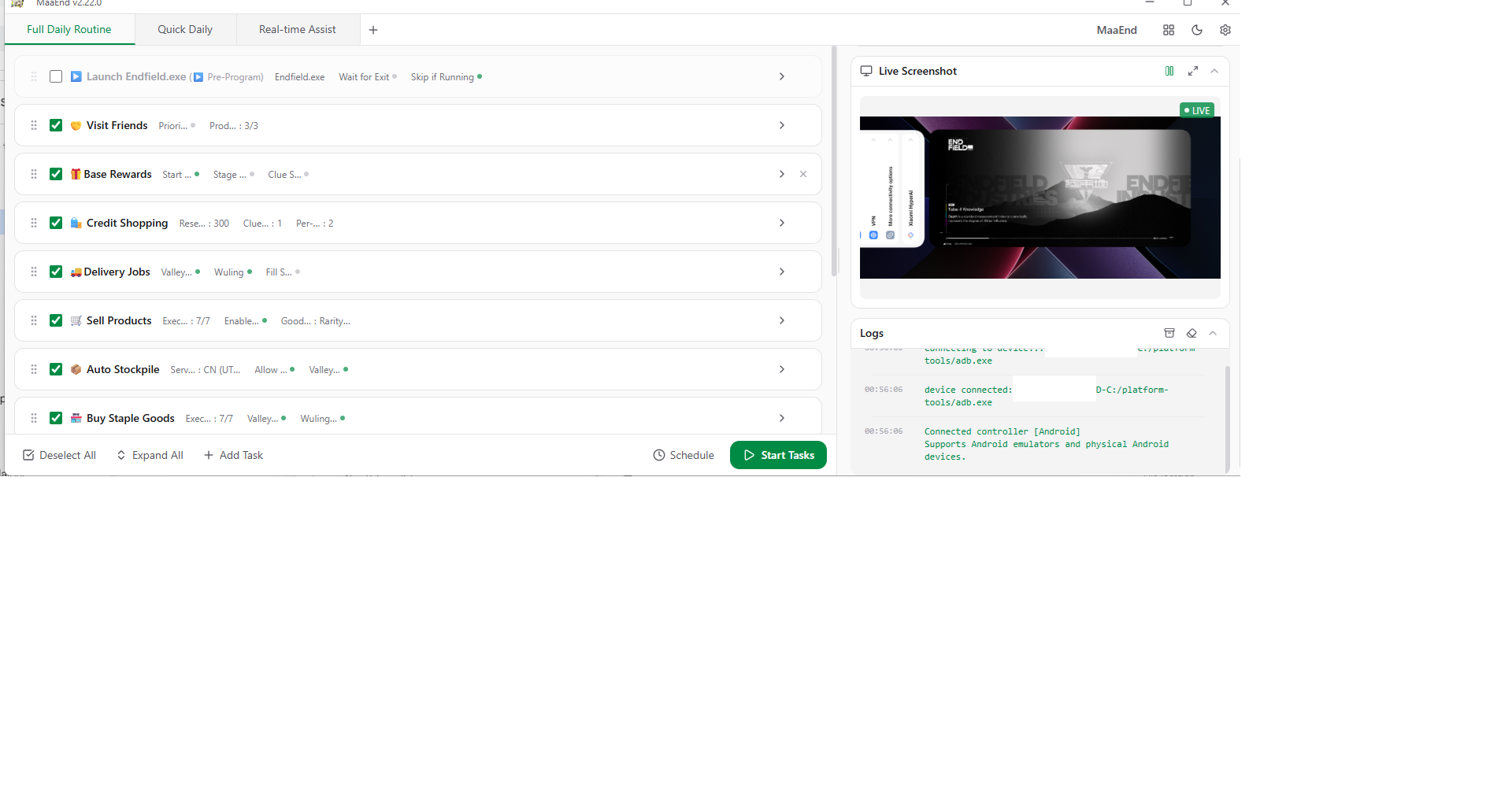The height and width of the screenshot is (810, 1512).
Task: Click the Expand All button
Action: click(150, 455)
